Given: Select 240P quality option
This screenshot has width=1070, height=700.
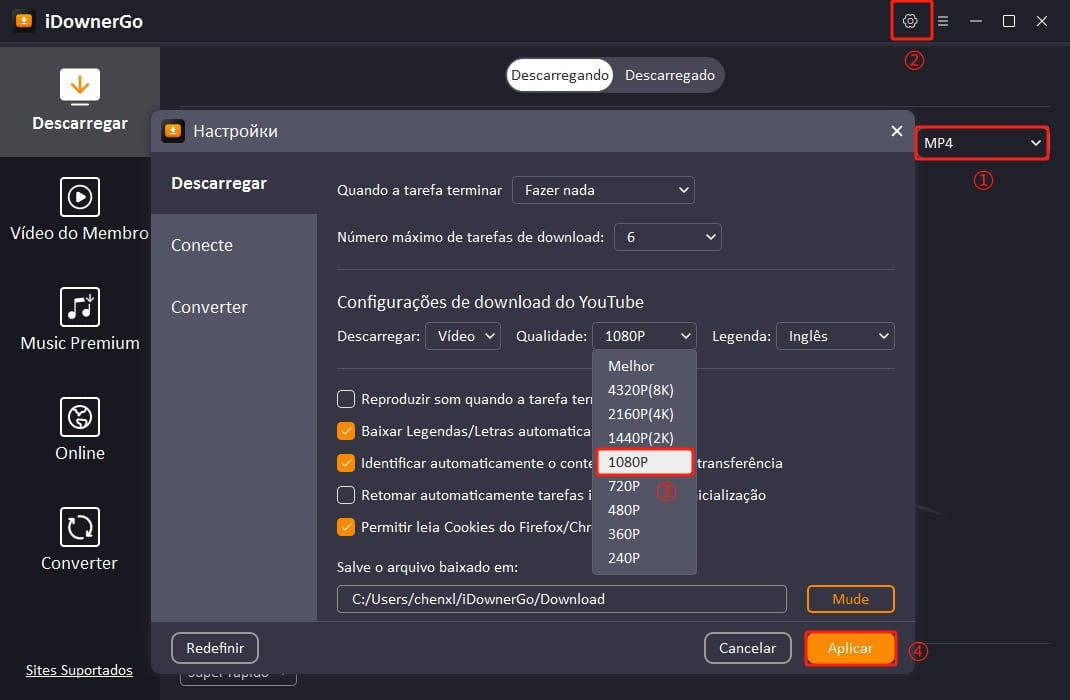Looking at the screenshot, I should (x=644, y=557).
